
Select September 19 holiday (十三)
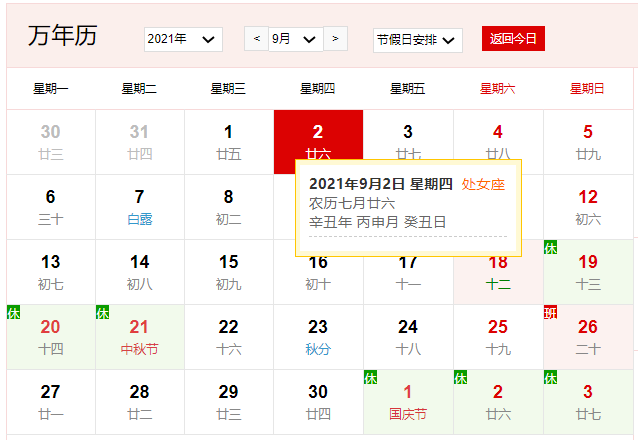point(588,272)
